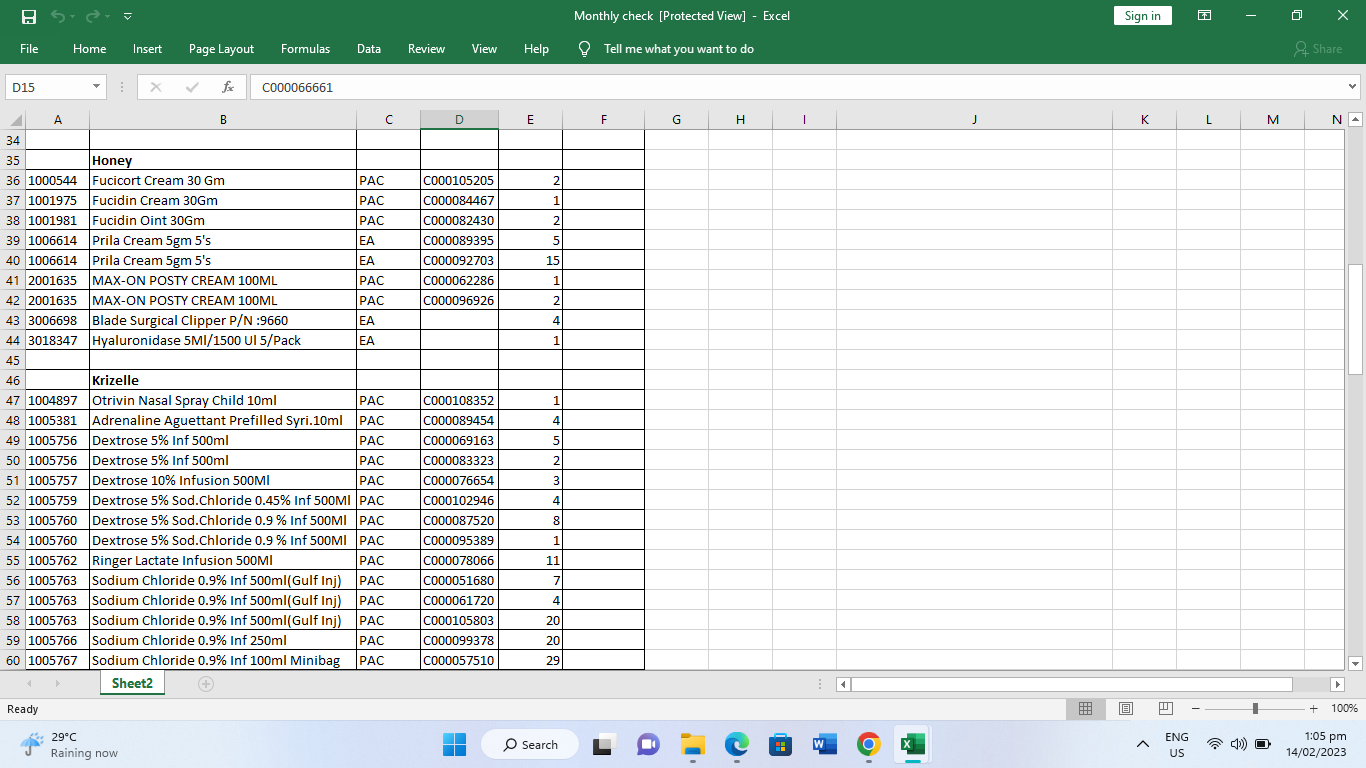Click the next sheet navigation arrow

click(x=57, y=684)
